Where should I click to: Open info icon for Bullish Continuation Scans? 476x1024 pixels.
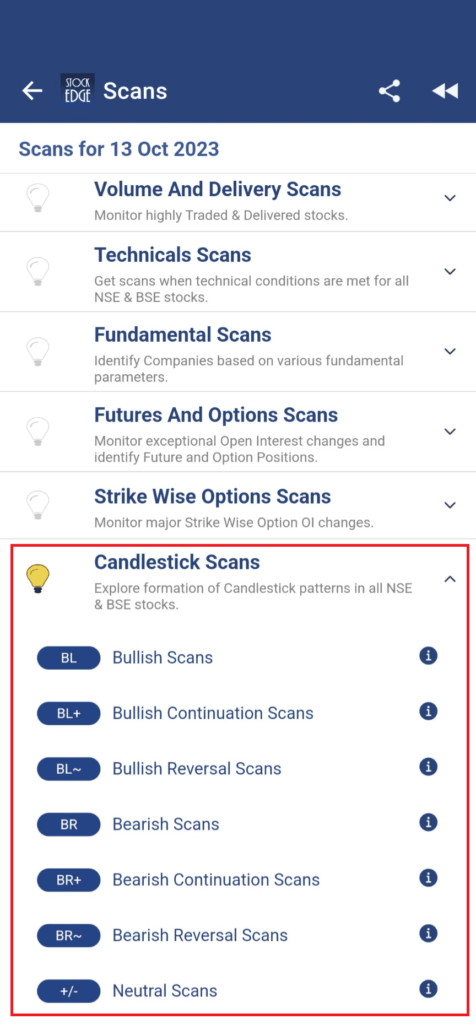pos(428,711)
